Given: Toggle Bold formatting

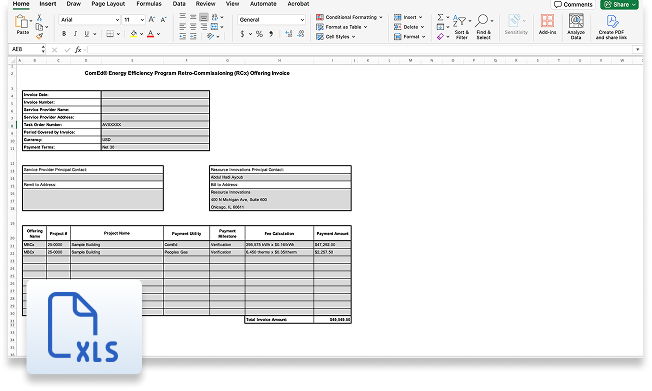Looking at the screenshot, I should [64, 34].
